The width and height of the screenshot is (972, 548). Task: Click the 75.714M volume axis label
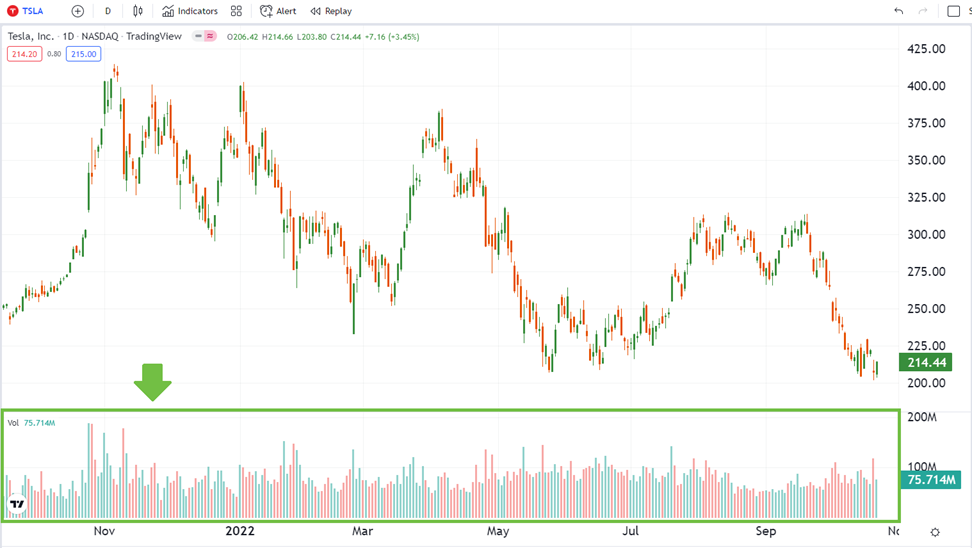click(x=930, y=479)
